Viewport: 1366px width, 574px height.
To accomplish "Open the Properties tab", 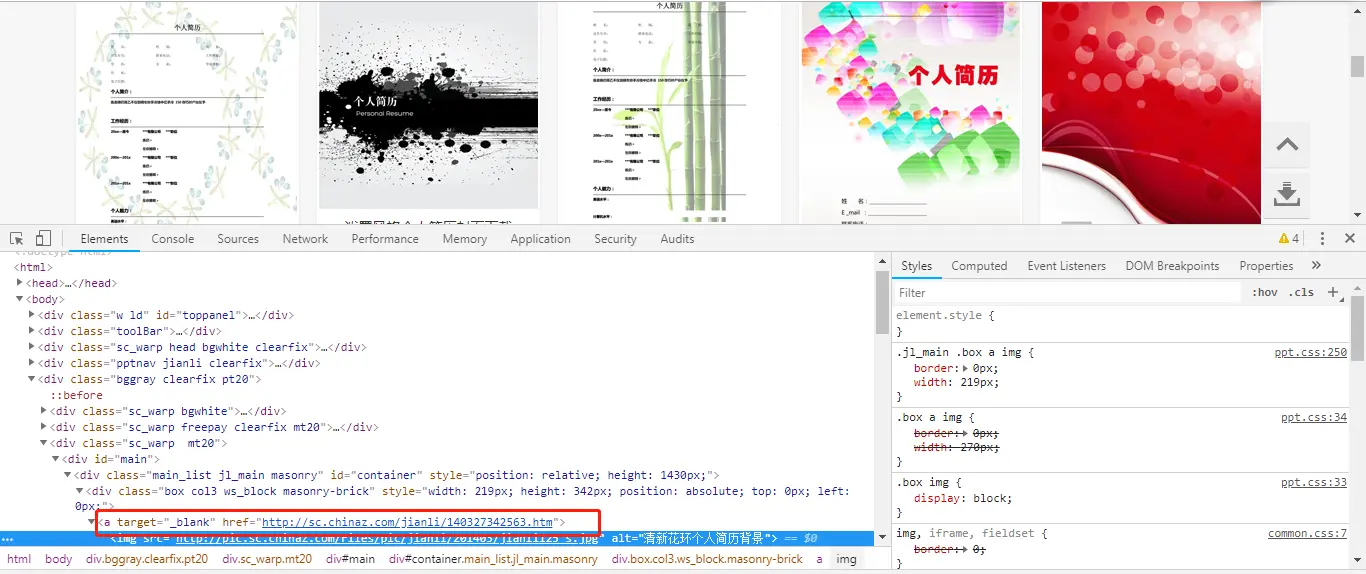I will 1266,266.
